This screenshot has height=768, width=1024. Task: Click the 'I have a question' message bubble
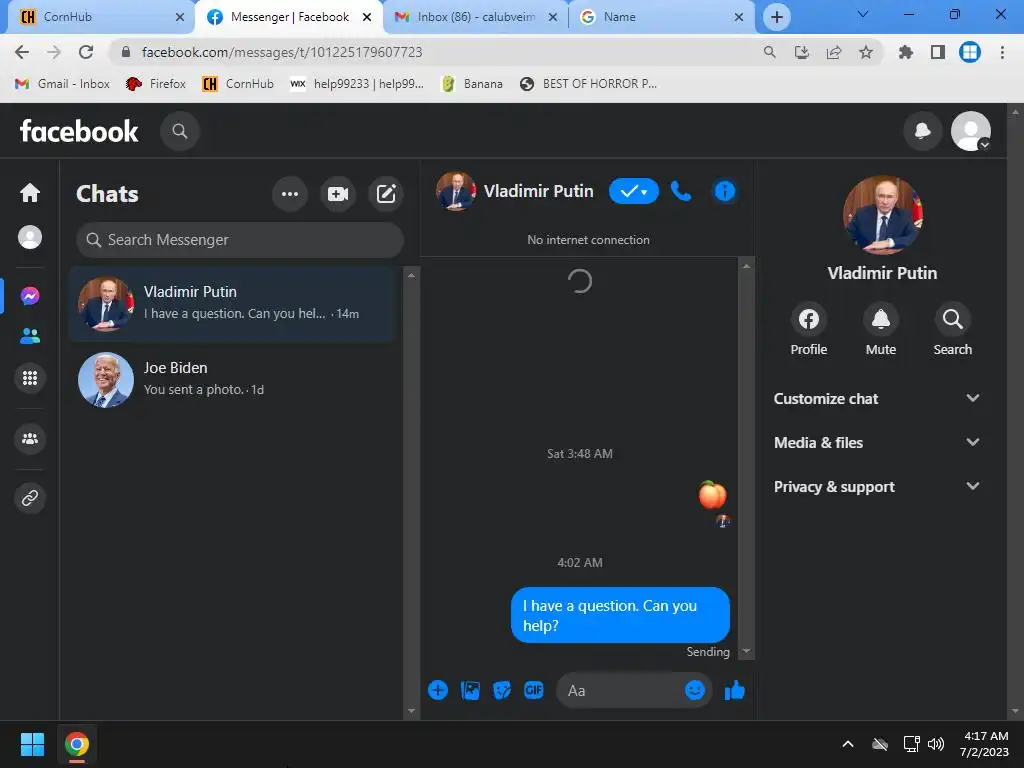[620, 615]
